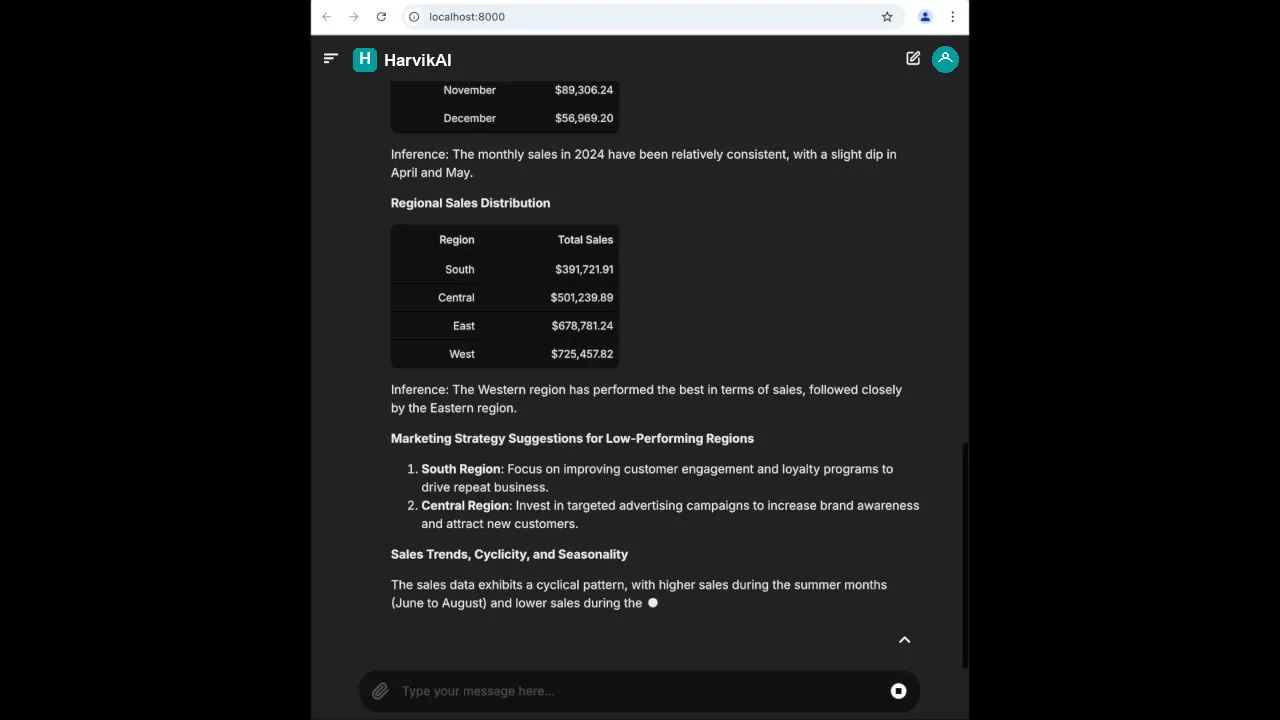Focus the message input field
The image size is (1280, 720).
[x=640, y=691]
